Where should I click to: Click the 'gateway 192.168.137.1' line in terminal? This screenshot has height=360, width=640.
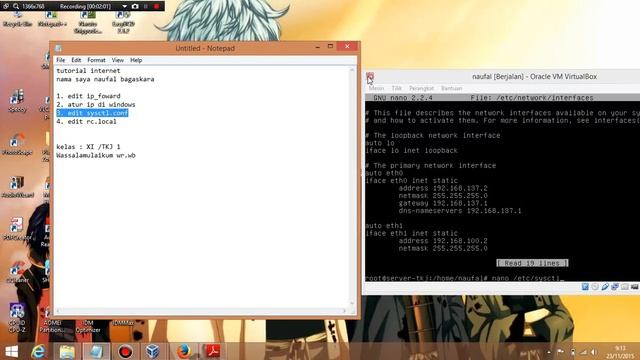point(443,203)
